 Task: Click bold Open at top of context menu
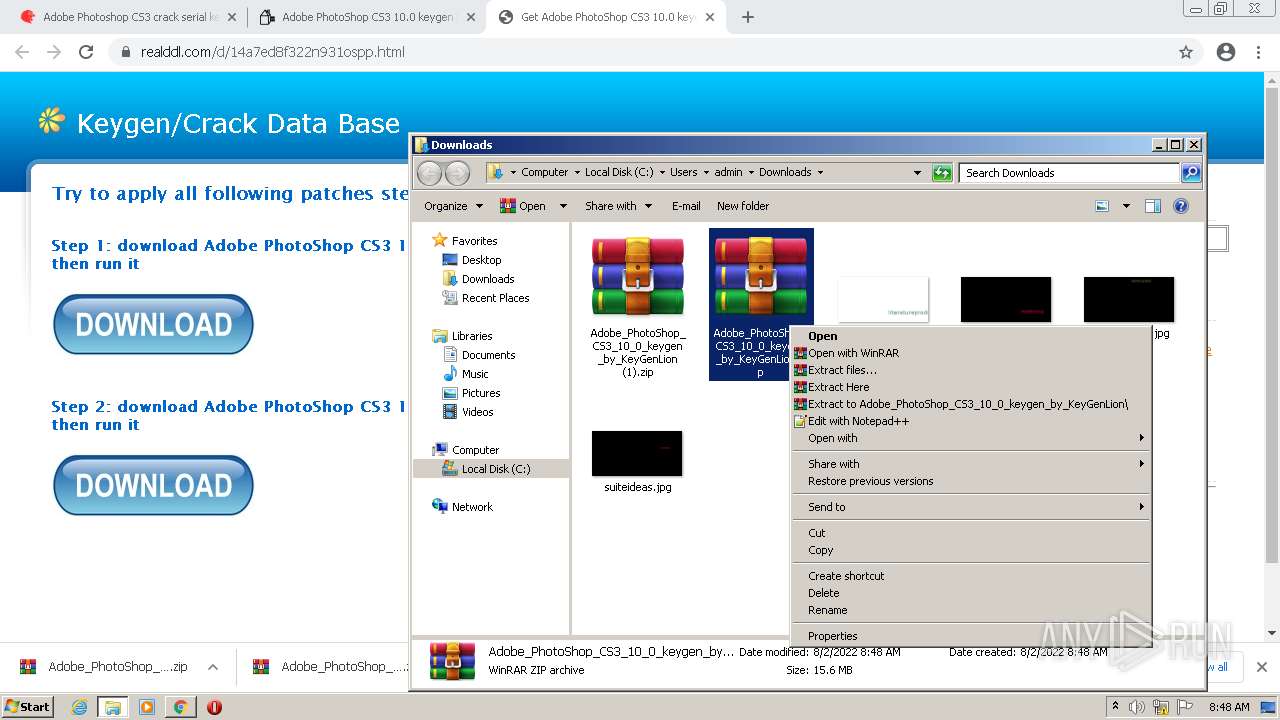(x=823, y=336)
